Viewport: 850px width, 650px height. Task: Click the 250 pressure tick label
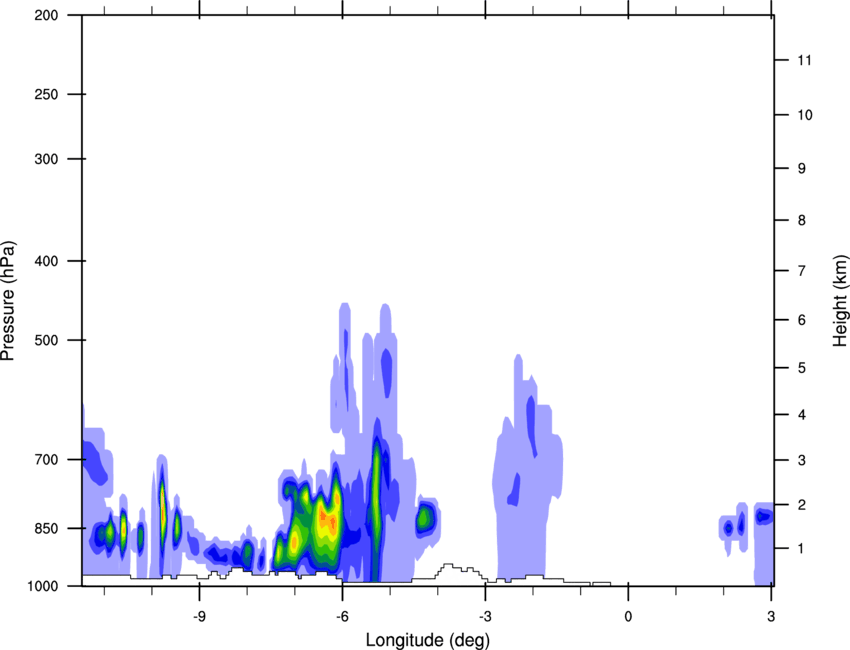coord(46,94)
